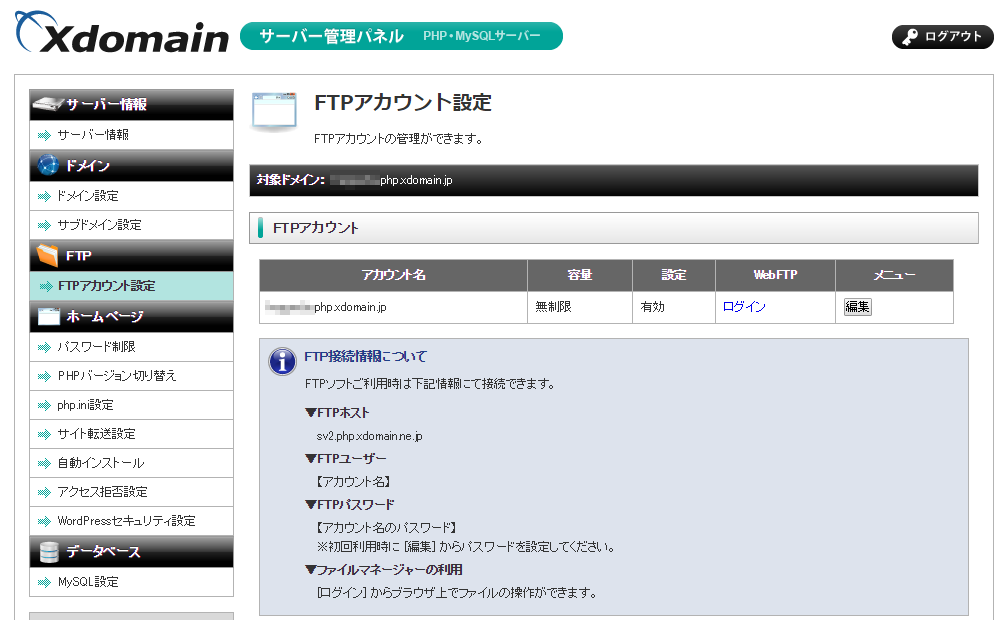Click arrow icon beside サーバー情報 menu item
This screenshot has height=620, width=1008.
44,135
